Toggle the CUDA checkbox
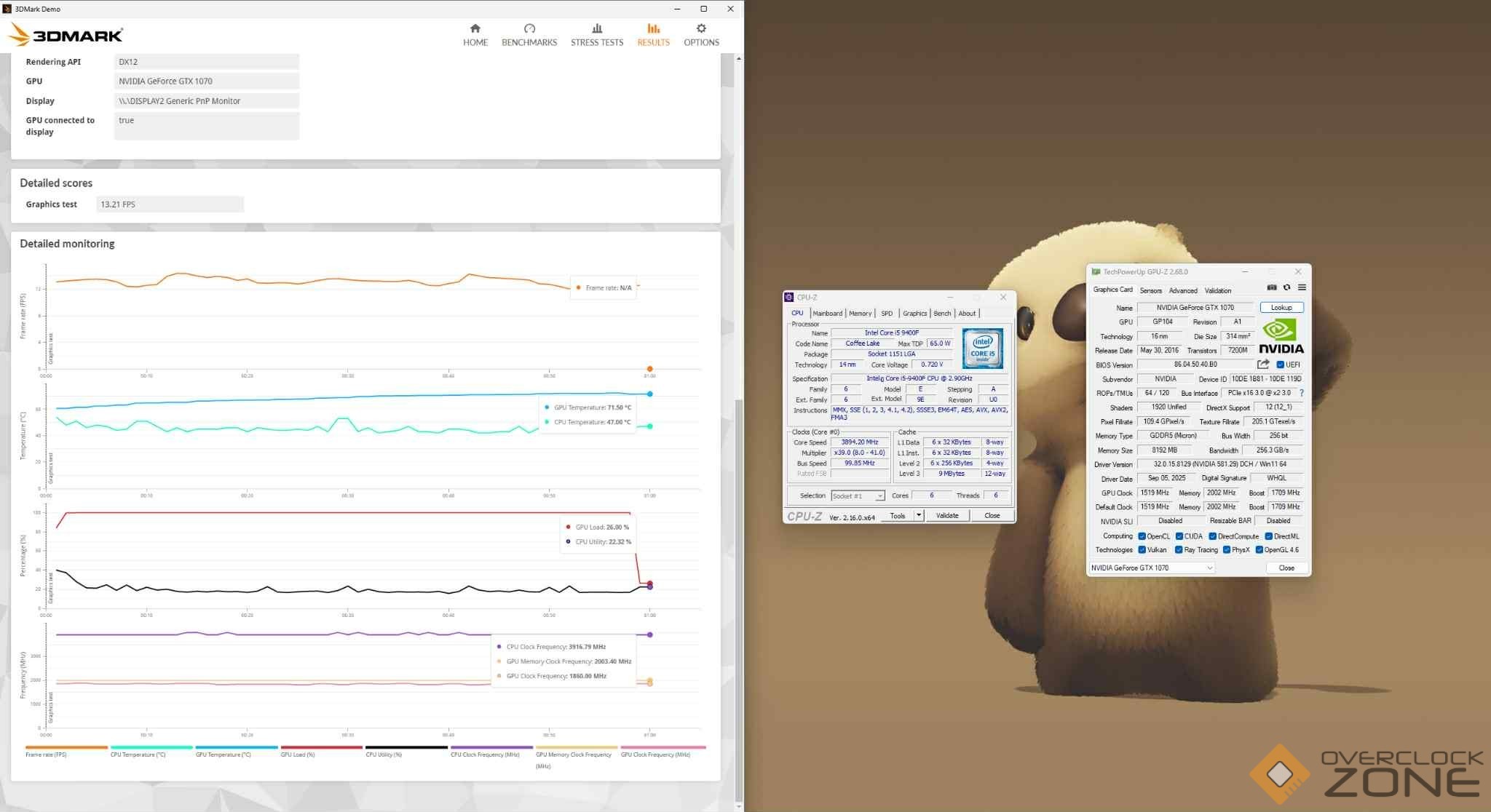 pos(1179,536)
